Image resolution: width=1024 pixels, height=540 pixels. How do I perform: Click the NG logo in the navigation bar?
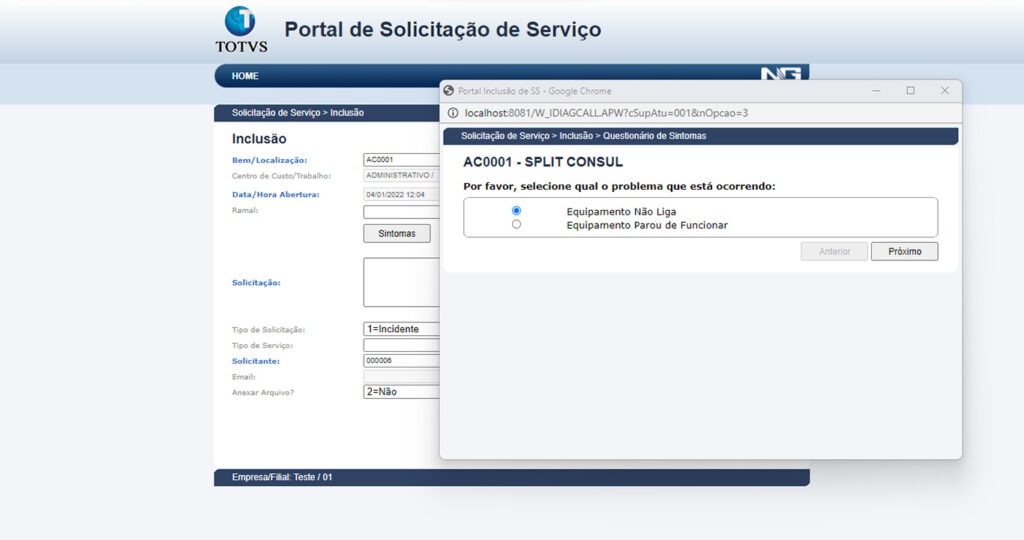point(780,75)
